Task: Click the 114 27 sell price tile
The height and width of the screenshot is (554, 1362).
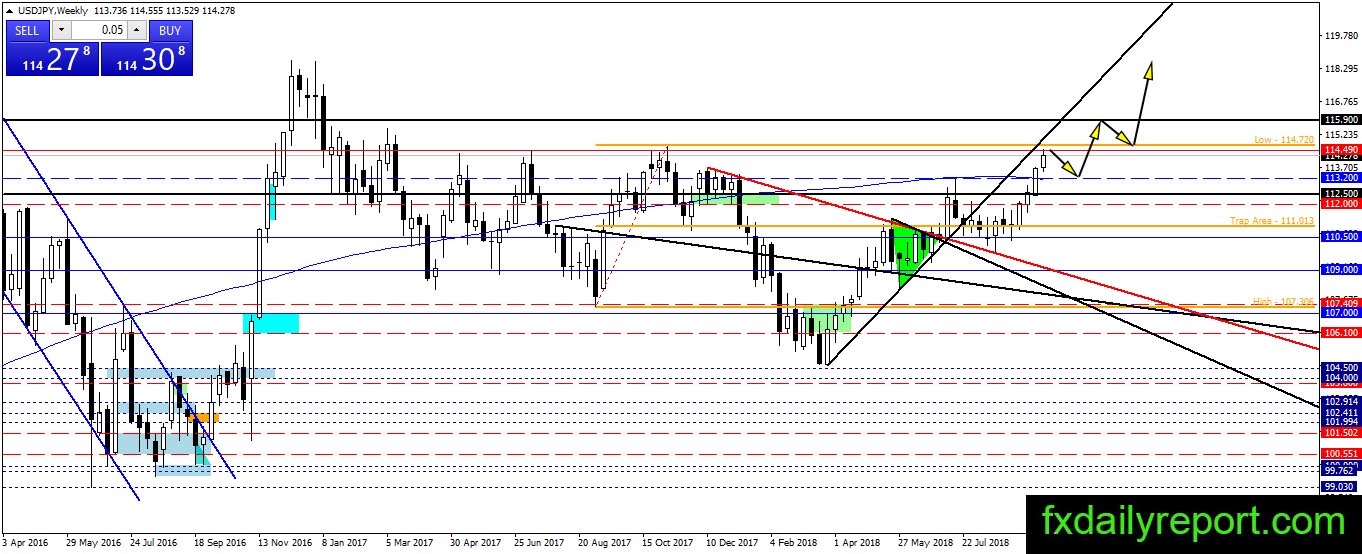Action: click(52, 58)
